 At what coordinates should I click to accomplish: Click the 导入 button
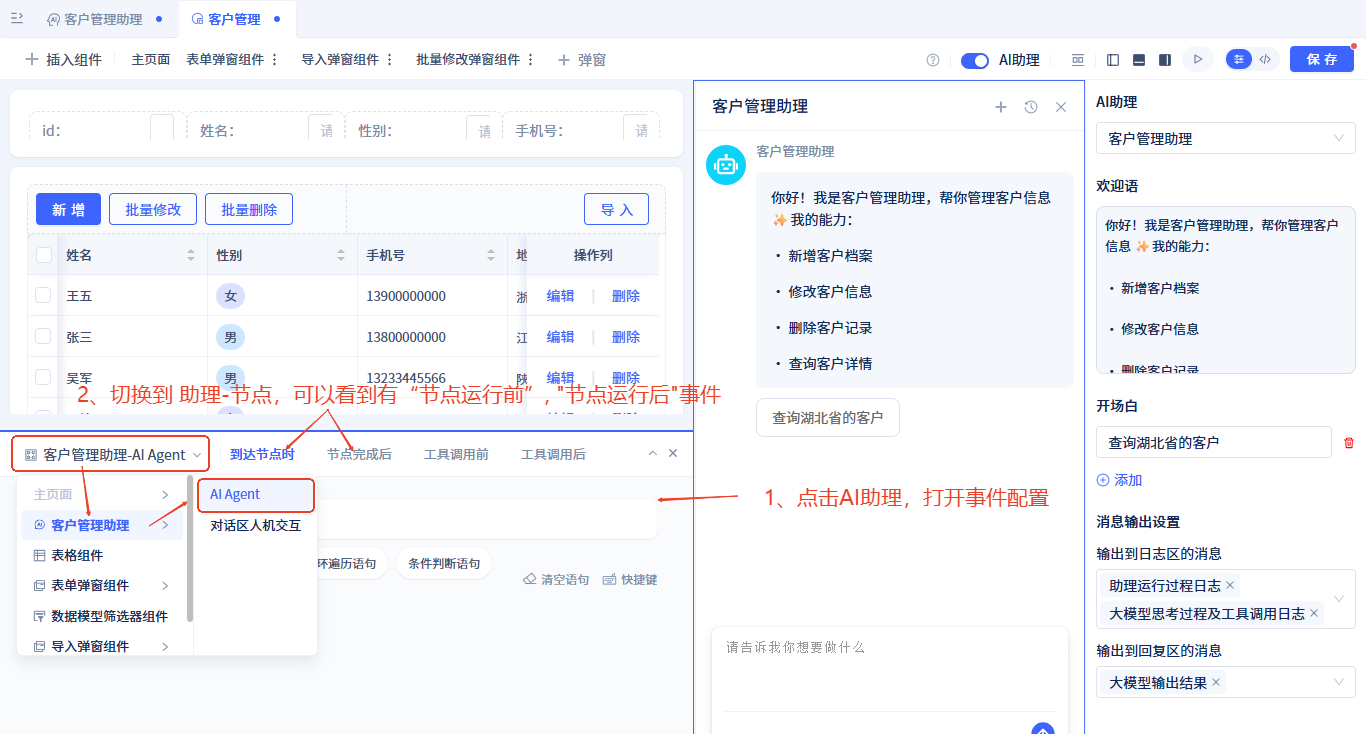[616, 209]
